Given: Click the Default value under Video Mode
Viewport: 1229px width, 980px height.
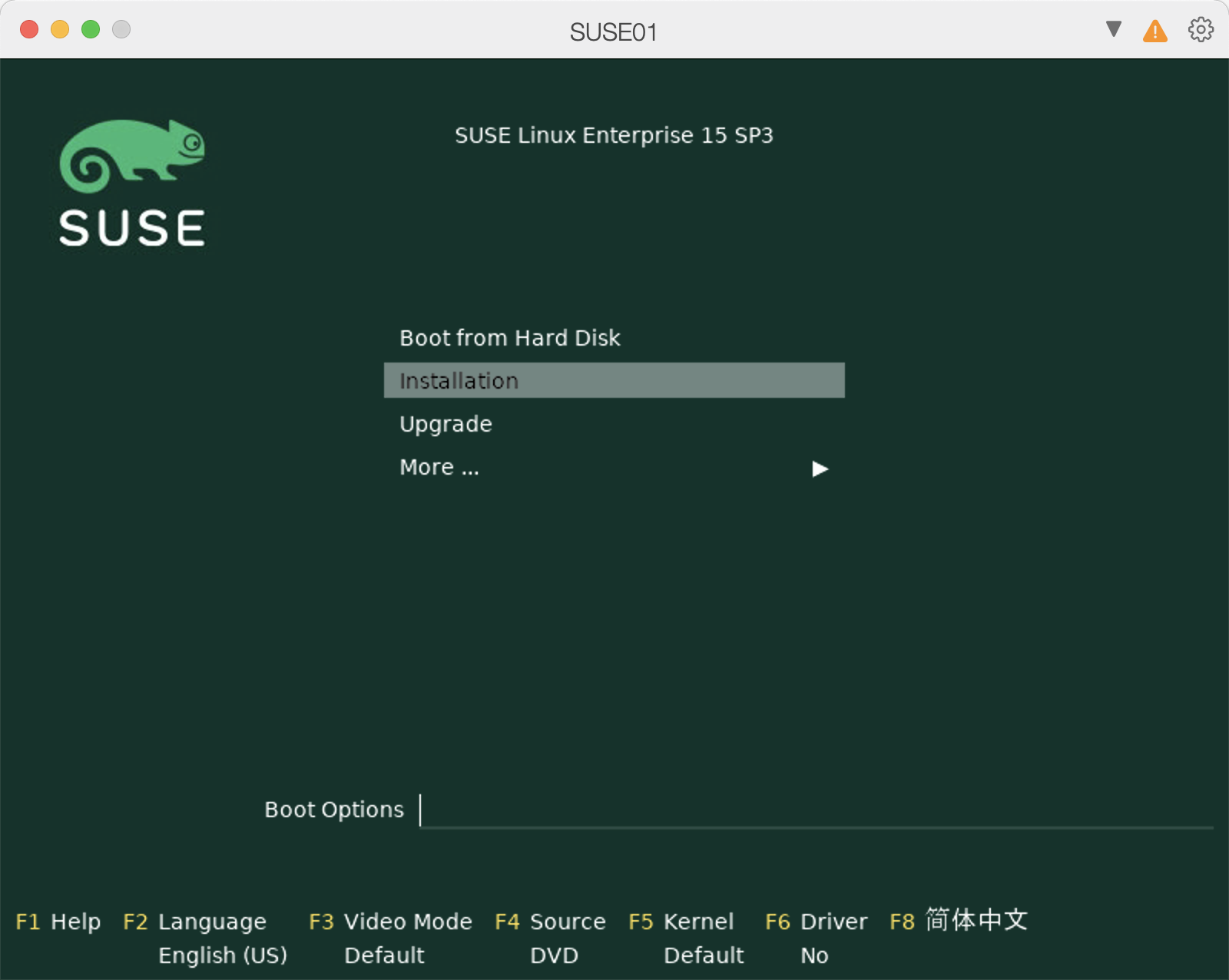Looking at the screenshot, I should point(384,955).
